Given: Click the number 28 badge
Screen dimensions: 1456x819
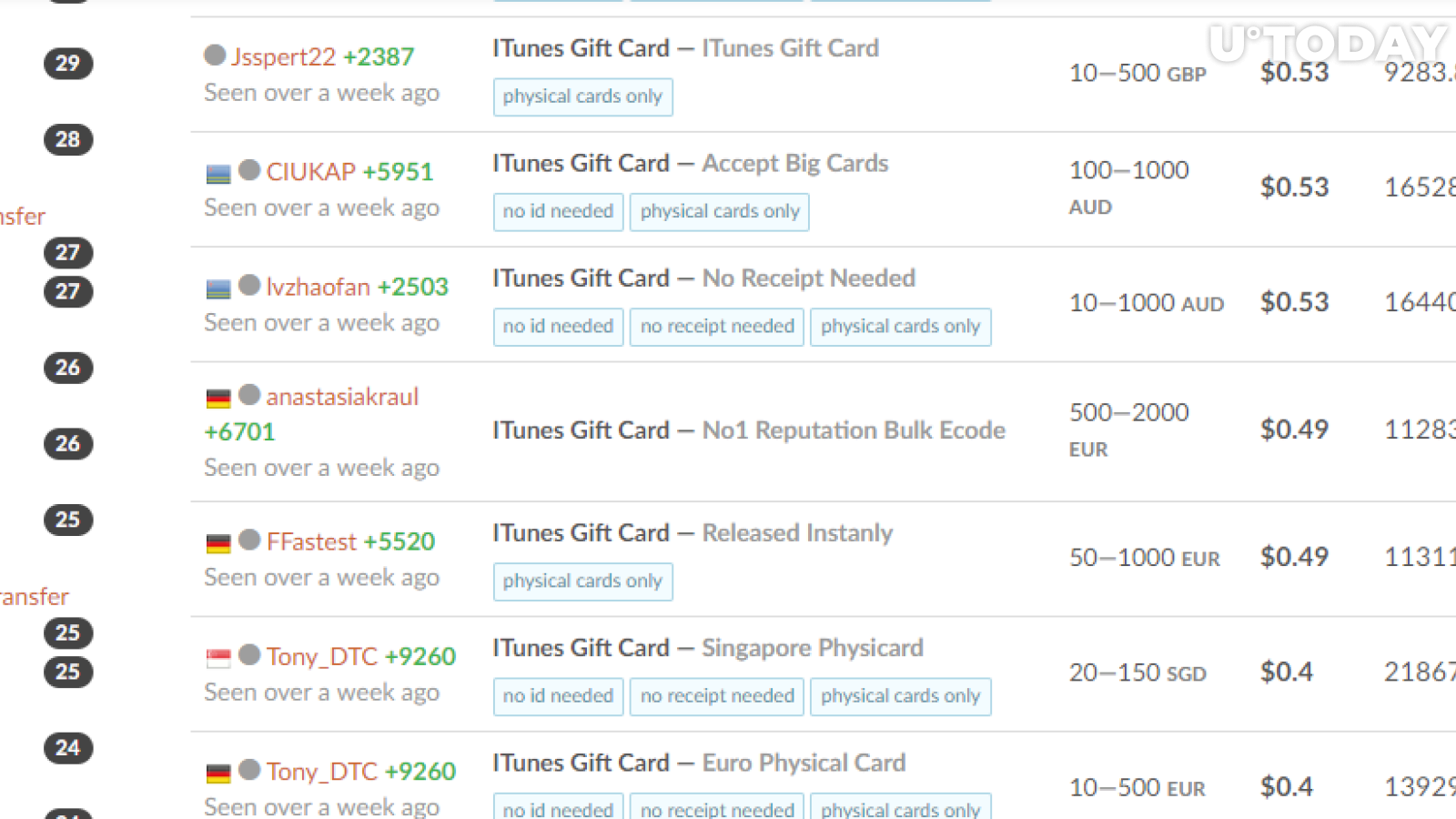Looking at the screenshot, I should pos(68,139).
